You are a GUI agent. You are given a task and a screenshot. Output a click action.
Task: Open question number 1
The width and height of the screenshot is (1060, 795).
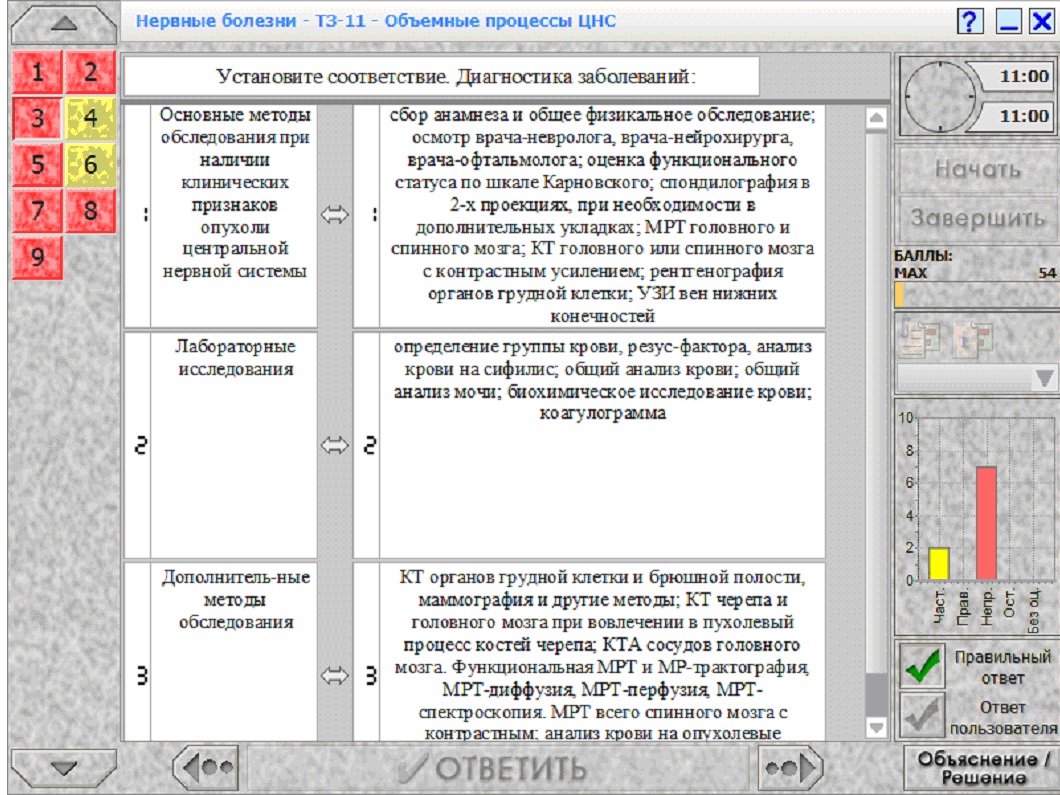[x=38, y=72]
